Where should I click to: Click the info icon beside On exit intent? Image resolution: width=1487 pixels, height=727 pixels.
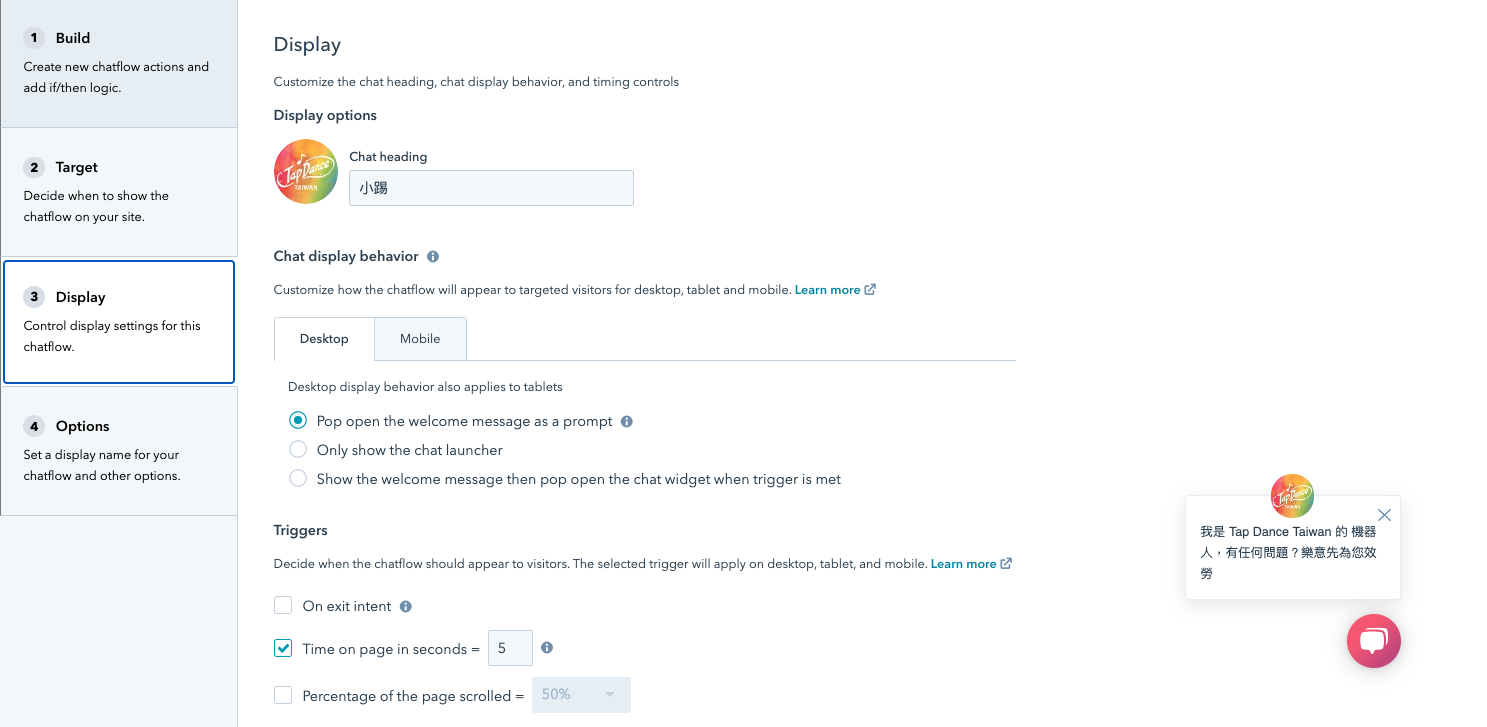pyautogui.click(x=406, y=606)
